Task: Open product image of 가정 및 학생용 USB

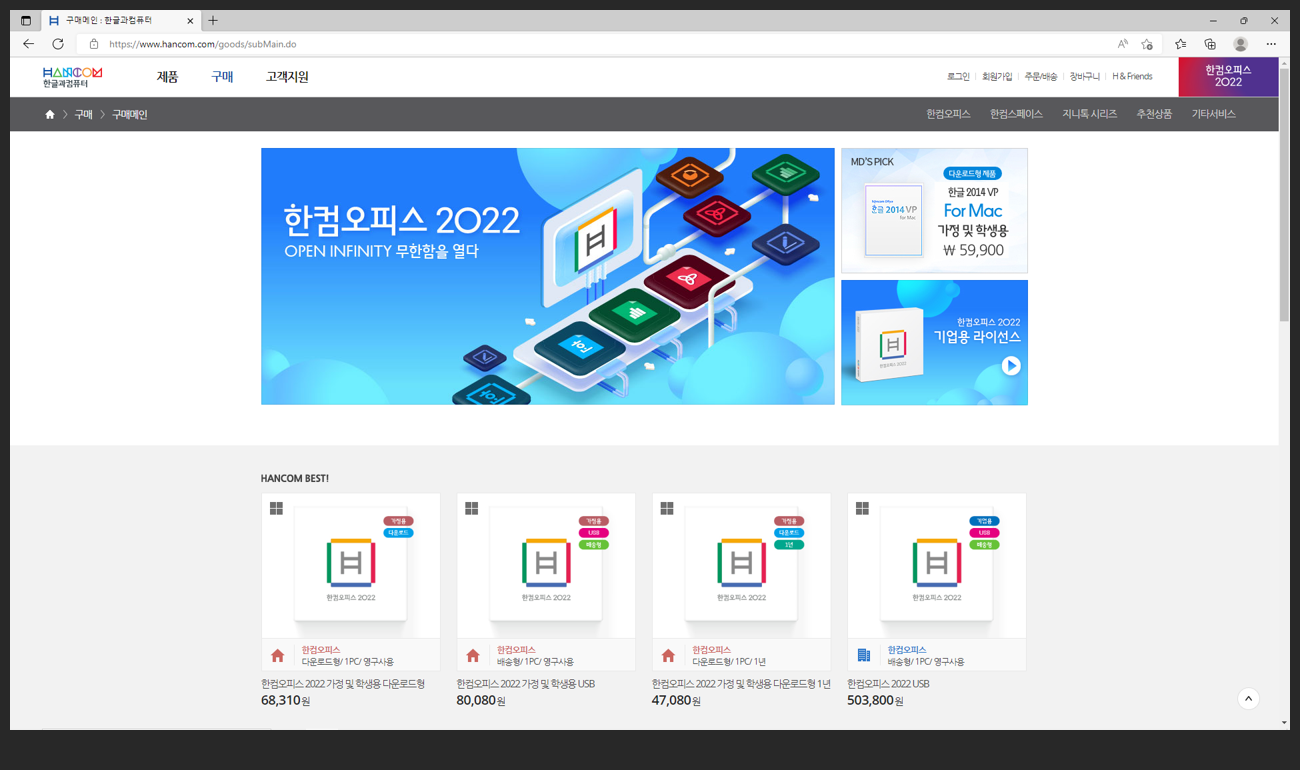Action: 546,566
